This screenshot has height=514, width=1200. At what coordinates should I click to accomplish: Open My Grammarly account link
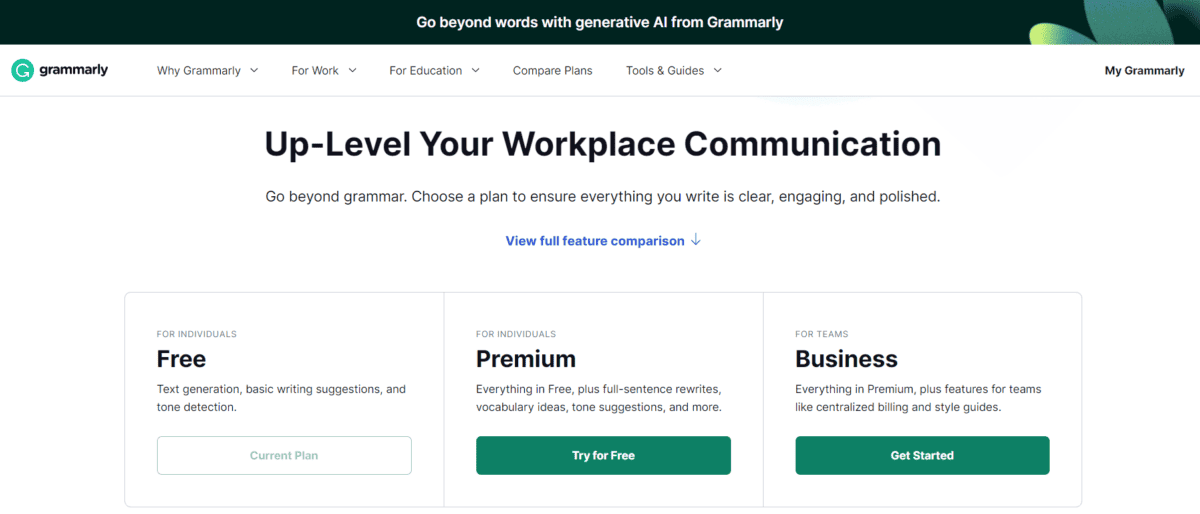pyautogui.click(x=1144, y=70)
